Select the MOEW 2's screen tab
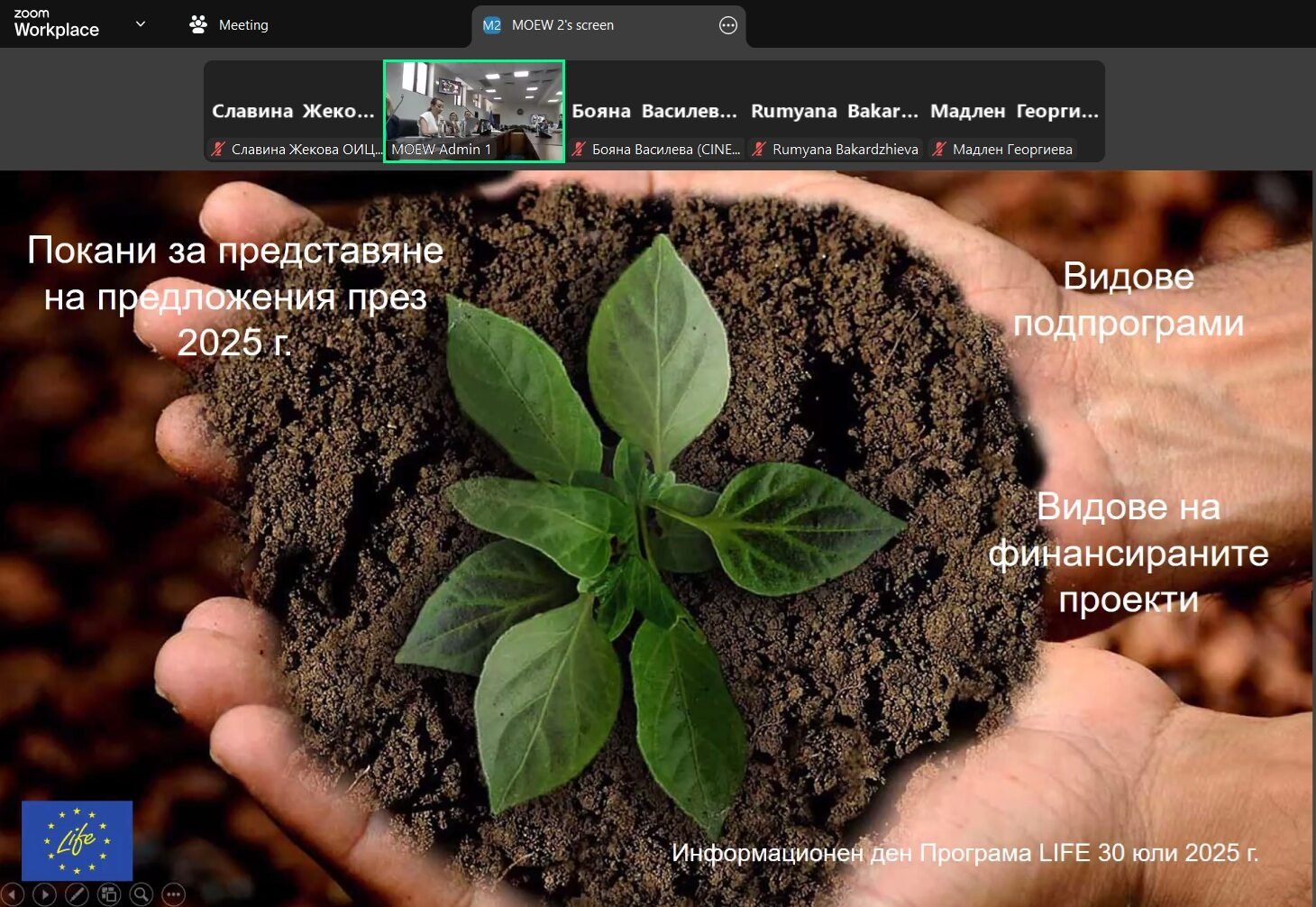This screenshot has height=907, width=1316. pos(562,25)
